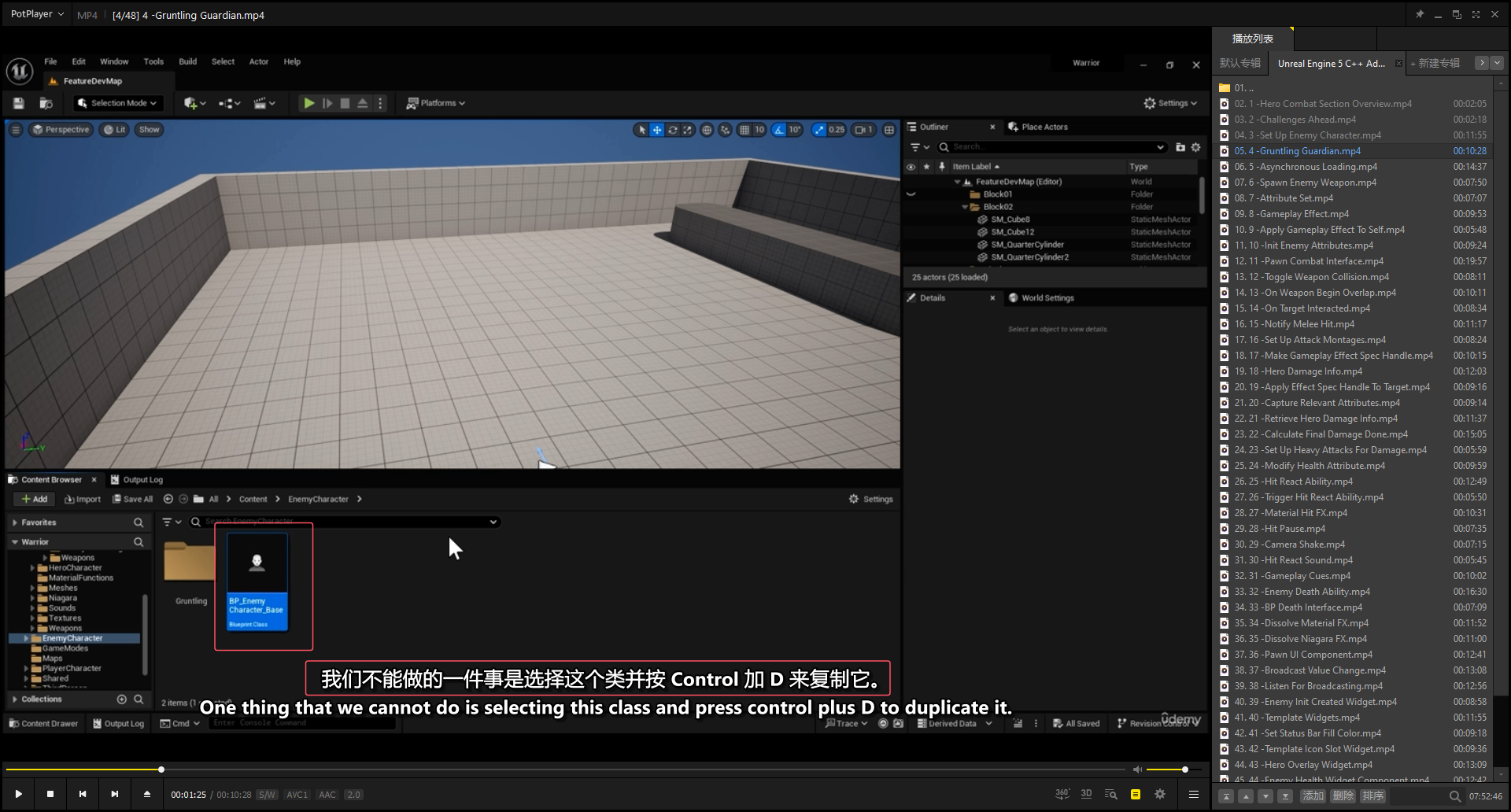
Task: Toggle scale snapping icon next to 0.25
Action: [x=819, y=130]
